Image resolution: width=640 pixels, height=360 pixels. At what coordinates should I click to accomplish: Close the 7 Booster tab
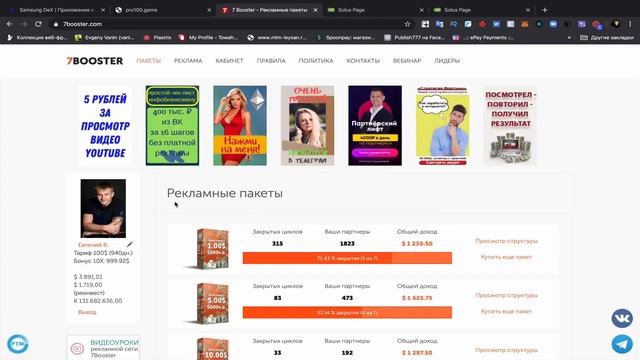(x=316, y=10)
